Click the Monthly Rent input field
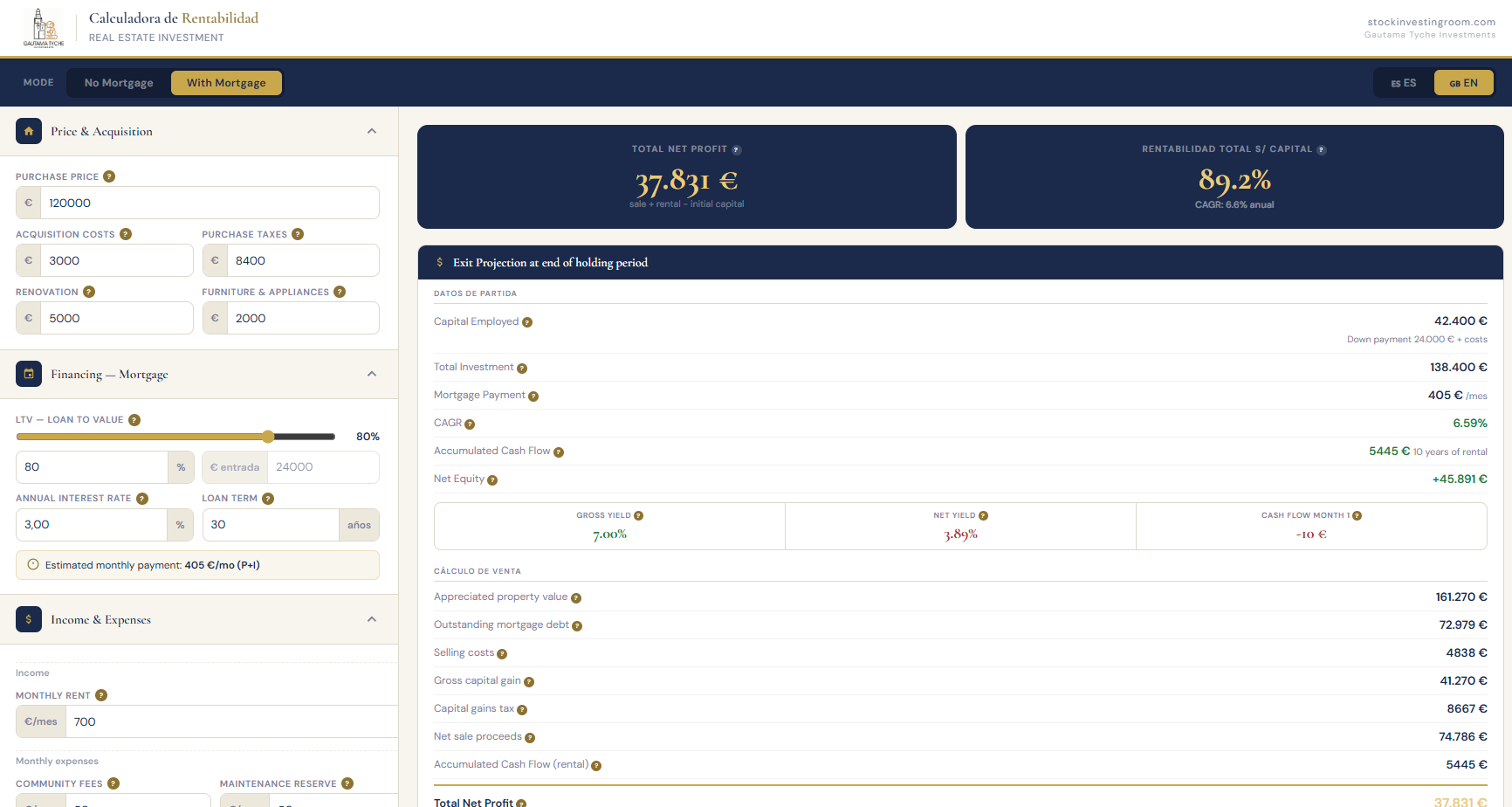The image size is (1512, 807). (231, 721)
